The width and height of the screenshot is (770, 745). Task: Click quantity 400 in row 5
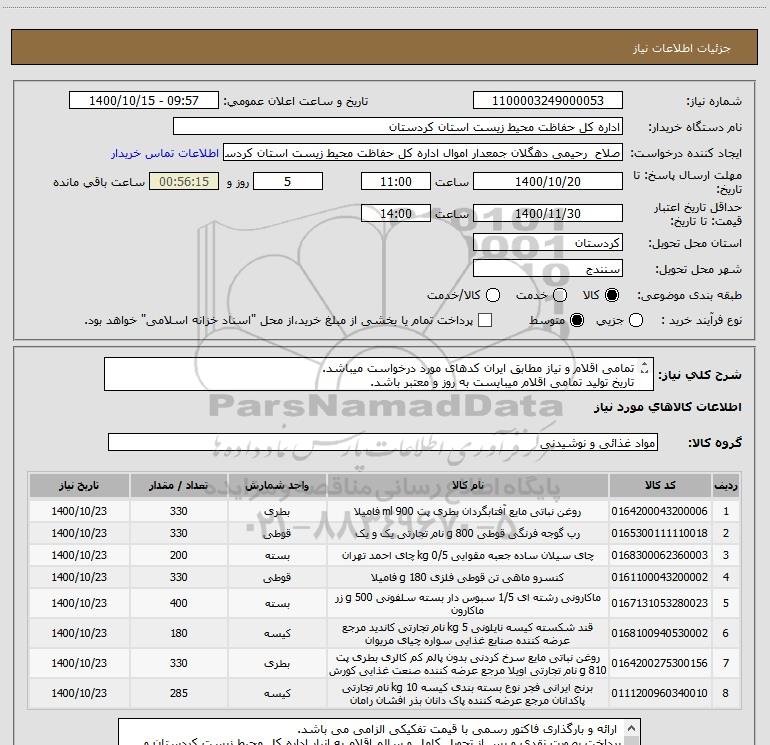click(179, 603)
